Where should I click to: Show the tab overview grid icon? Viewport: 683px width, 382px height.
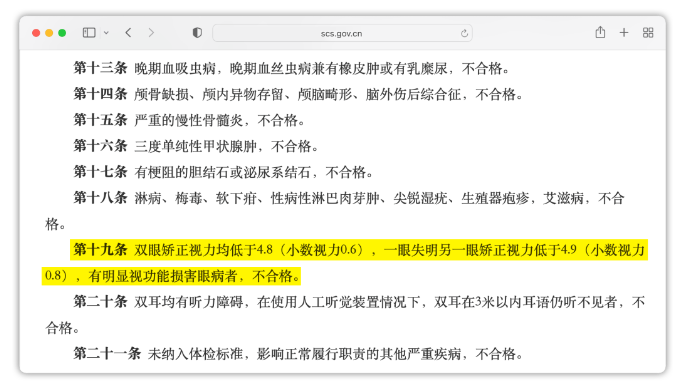[x=648, y=33]
